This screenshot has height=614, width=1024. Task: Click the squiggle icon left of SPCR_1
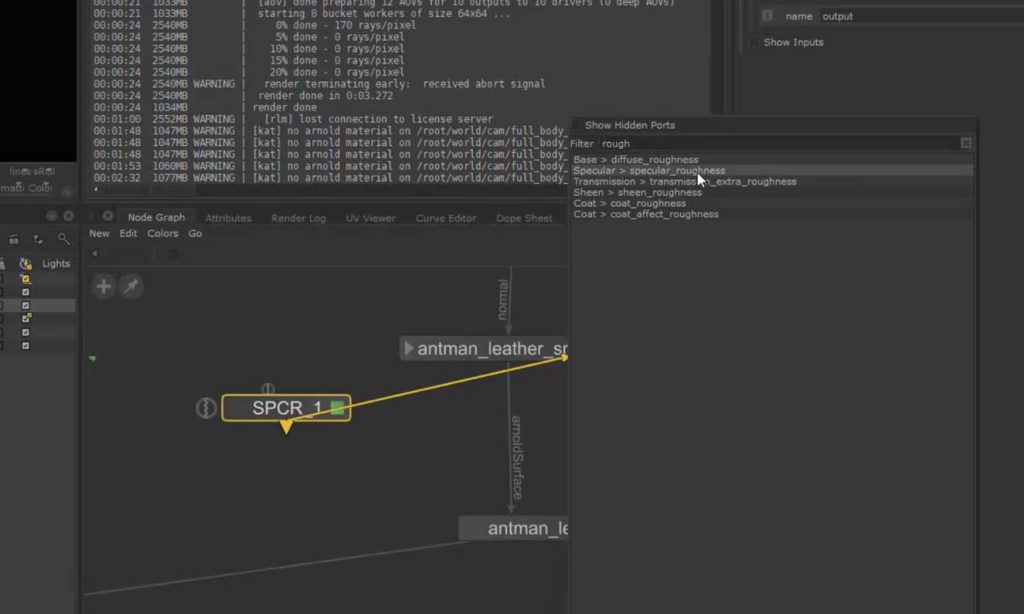(x=206, y=408)
